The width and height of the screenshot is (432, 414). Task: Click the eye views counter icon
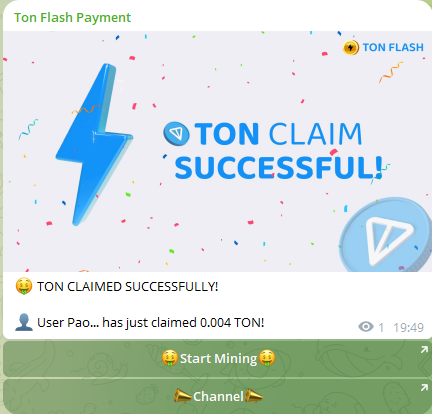[366, 327]
